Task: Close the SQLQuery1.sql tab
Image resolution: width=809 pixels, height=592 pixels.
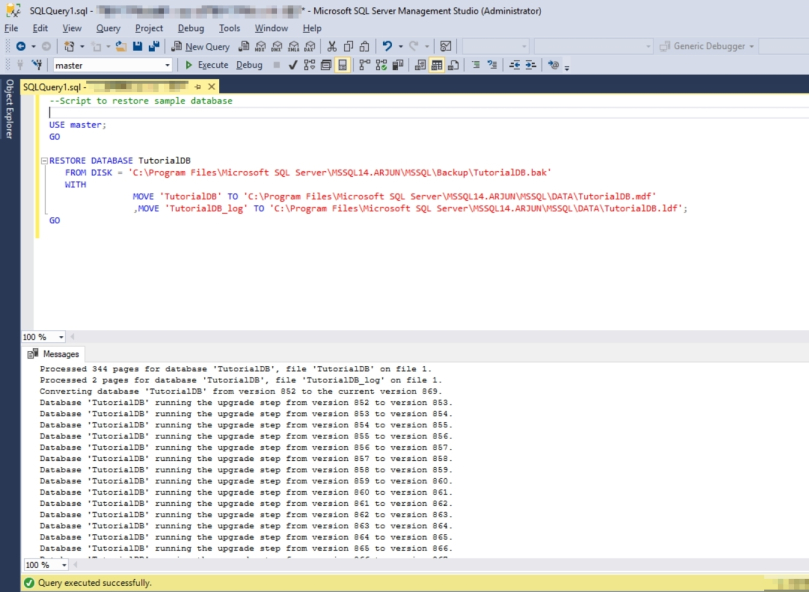Action: click(x=212, y=87)
